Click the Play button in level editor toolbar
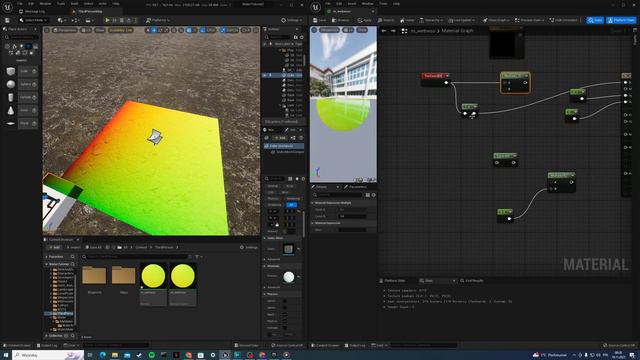The height and width of the screenshot is (360, 640). point(107,20)
